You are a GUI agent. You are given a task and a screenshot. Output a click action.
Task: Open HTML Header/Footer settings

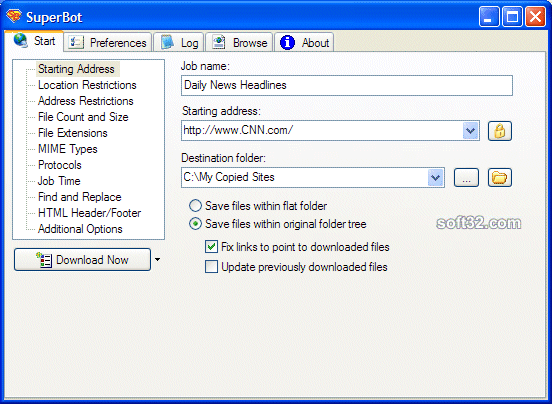pos(89,213)
